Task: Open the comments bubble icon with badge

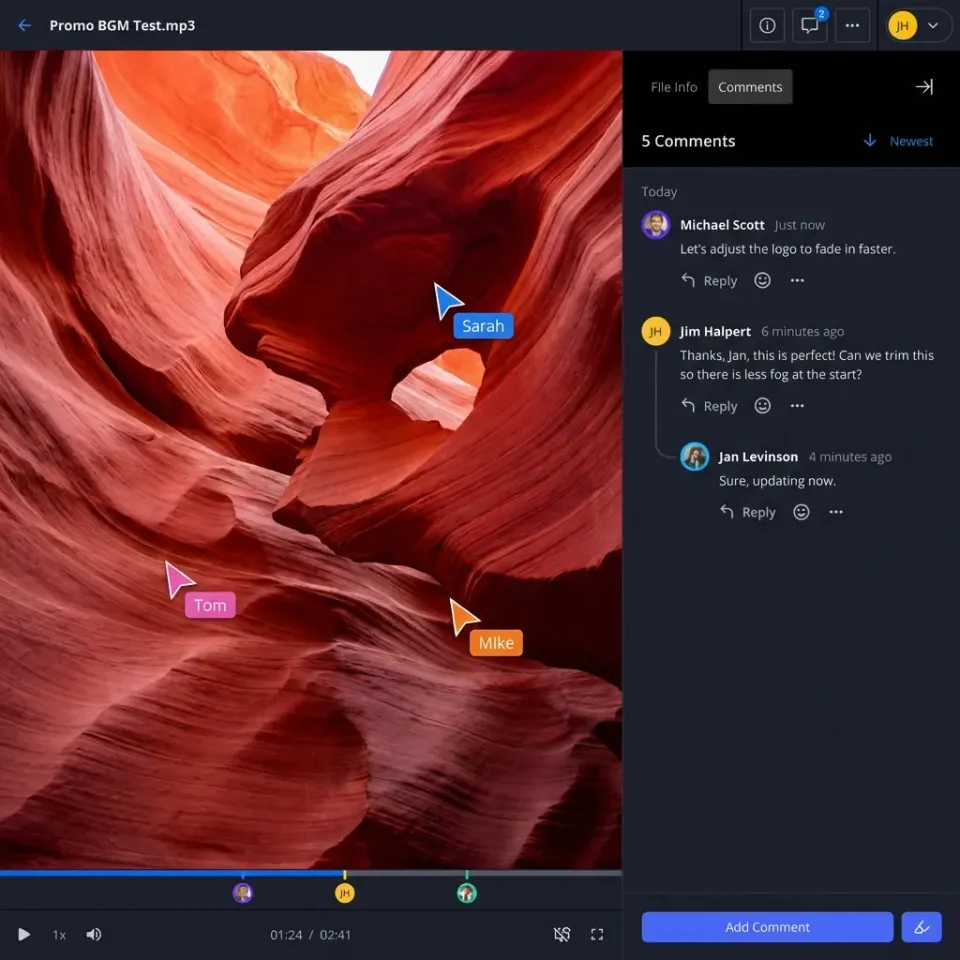Action: (809, 26)
